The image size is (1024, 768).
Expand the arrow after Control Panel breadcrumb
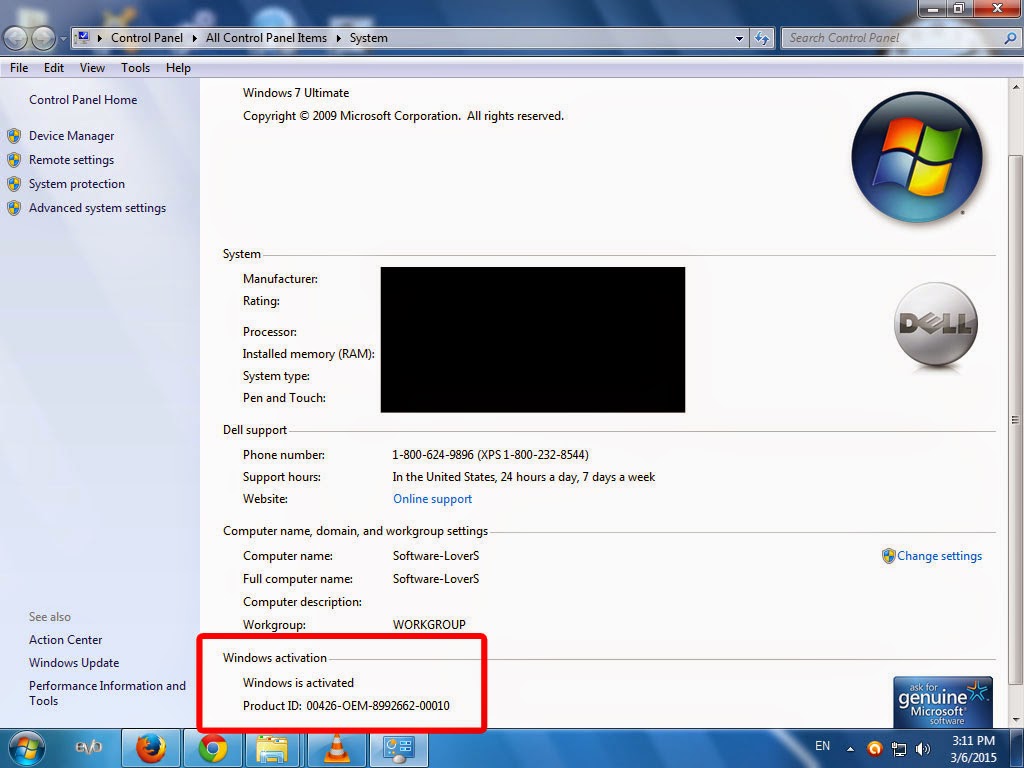195,38
